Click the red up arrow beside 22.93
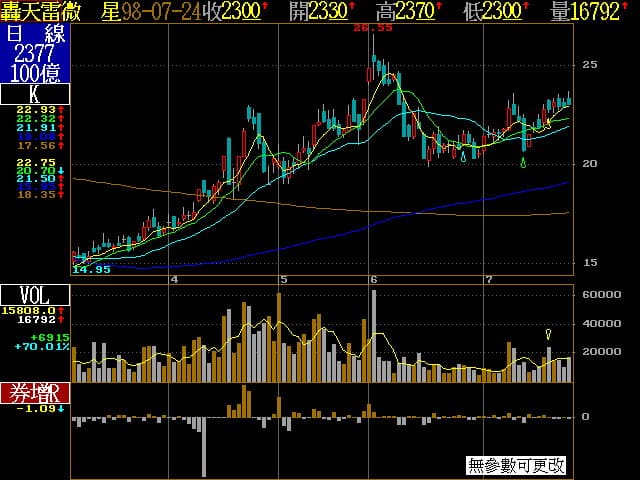The image size is (640, 480). [62, 108]
